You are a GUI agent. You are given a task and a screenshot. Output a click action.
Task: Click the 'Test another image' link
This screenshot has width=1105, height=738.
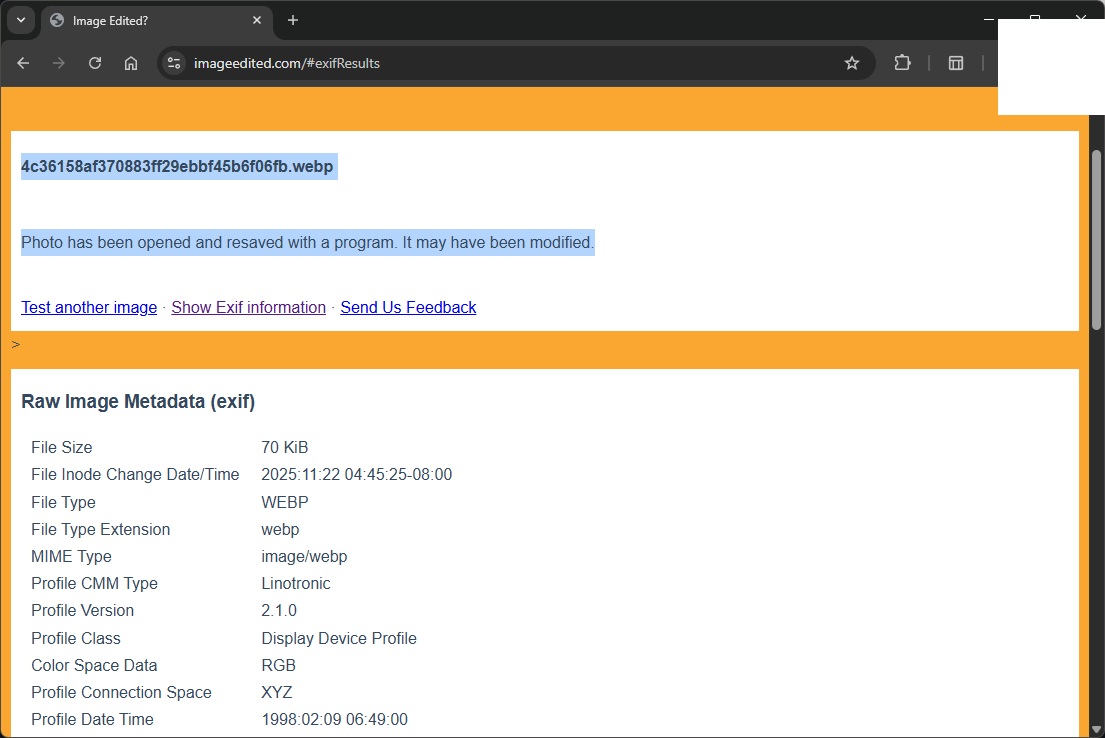point(89,307)
